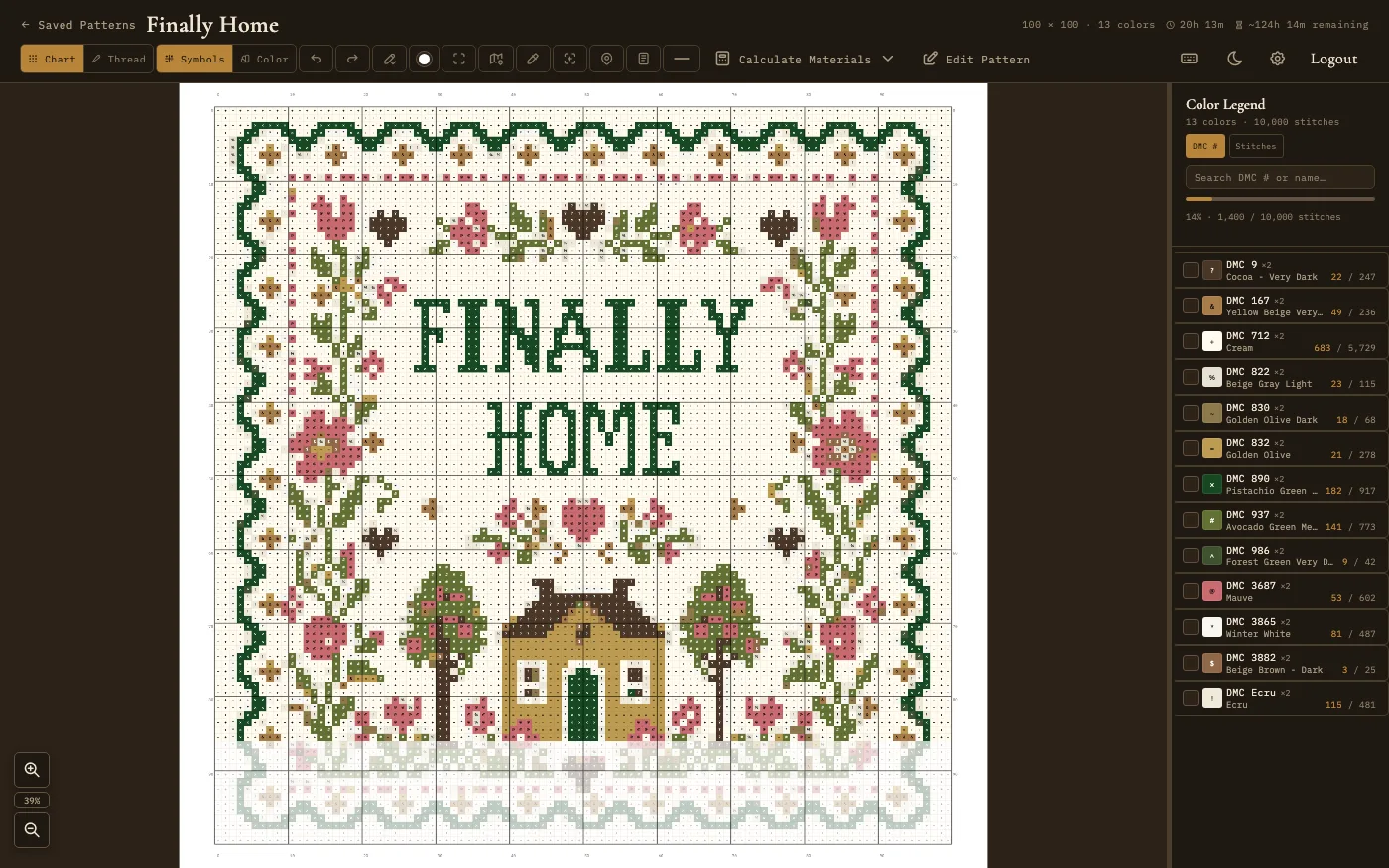The height and width of the screenshot is (868, 1389).
Task: Go back to Saved Patterns
Action: [x=78, y=25]
